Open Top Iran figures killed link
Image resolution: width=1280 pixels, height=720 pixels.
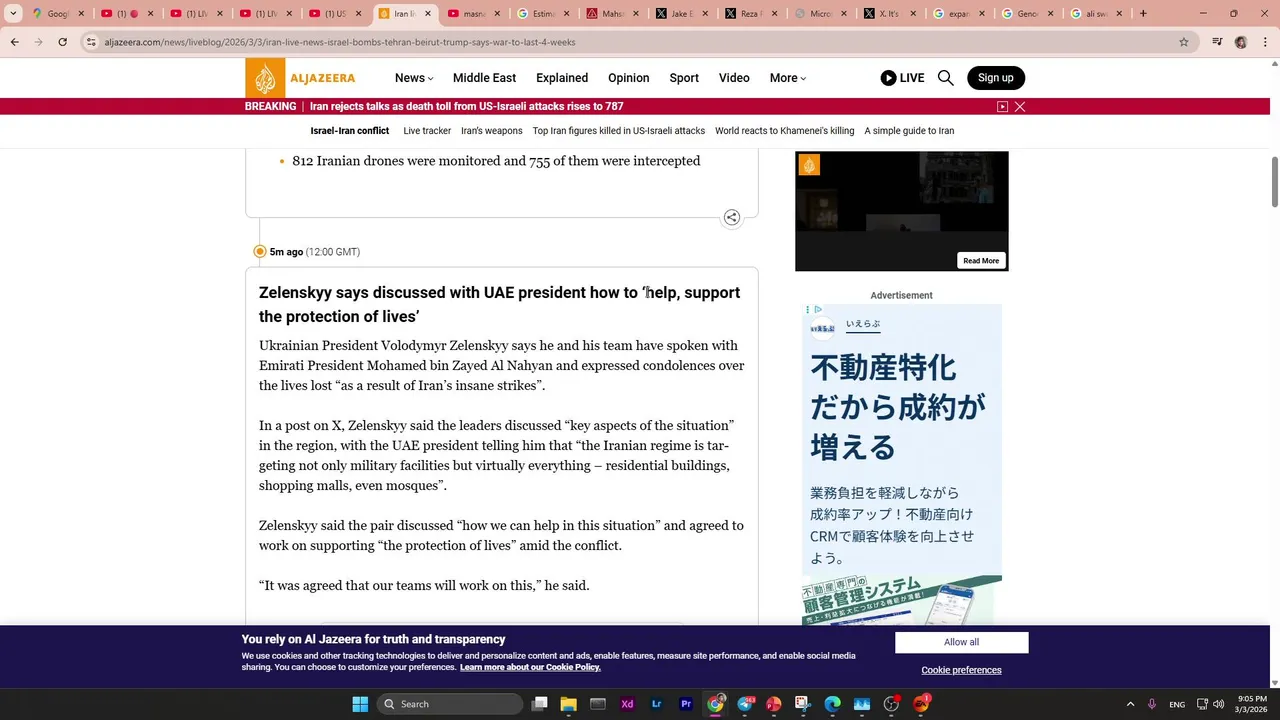(x=618, y=131)
